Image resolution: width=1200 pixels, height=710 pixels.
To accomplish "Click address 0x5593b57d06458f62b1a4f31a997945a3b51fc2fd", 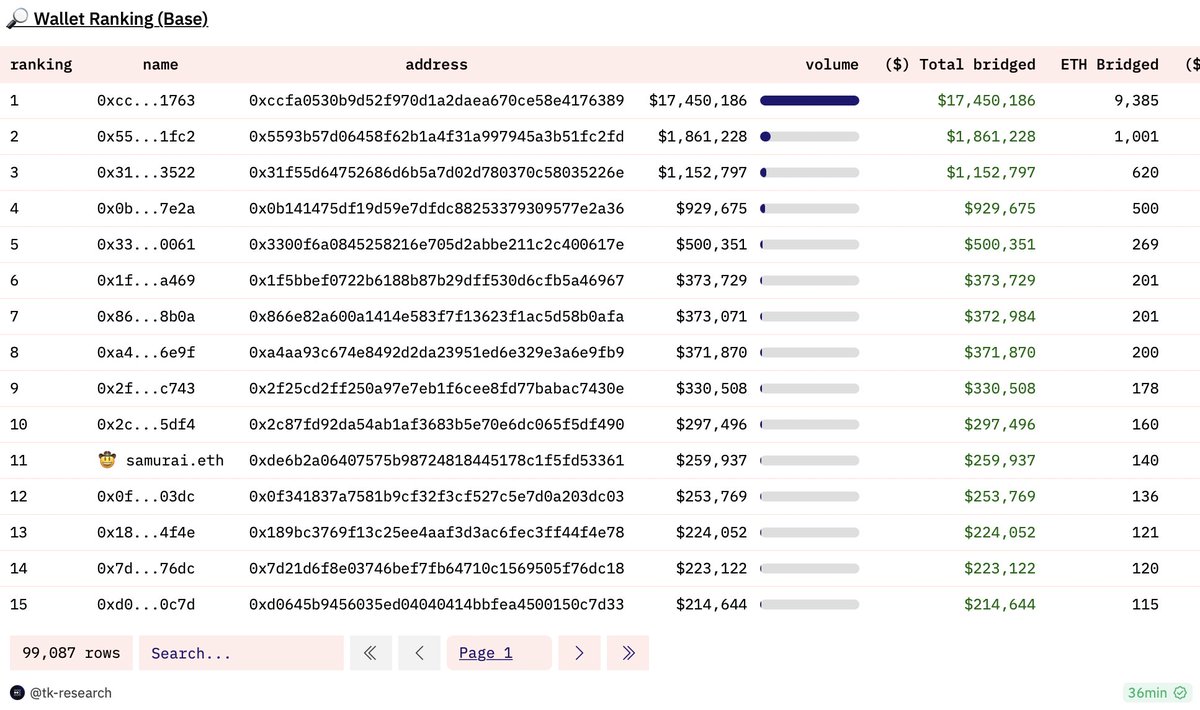I will pyautogui.click(x=436, y=136).
